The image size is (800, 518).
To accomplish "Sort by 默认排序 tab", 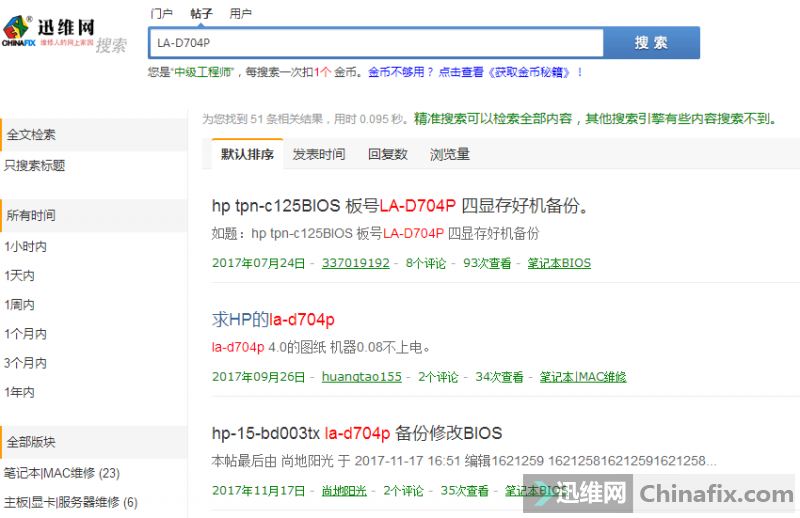I will [247, 154].
